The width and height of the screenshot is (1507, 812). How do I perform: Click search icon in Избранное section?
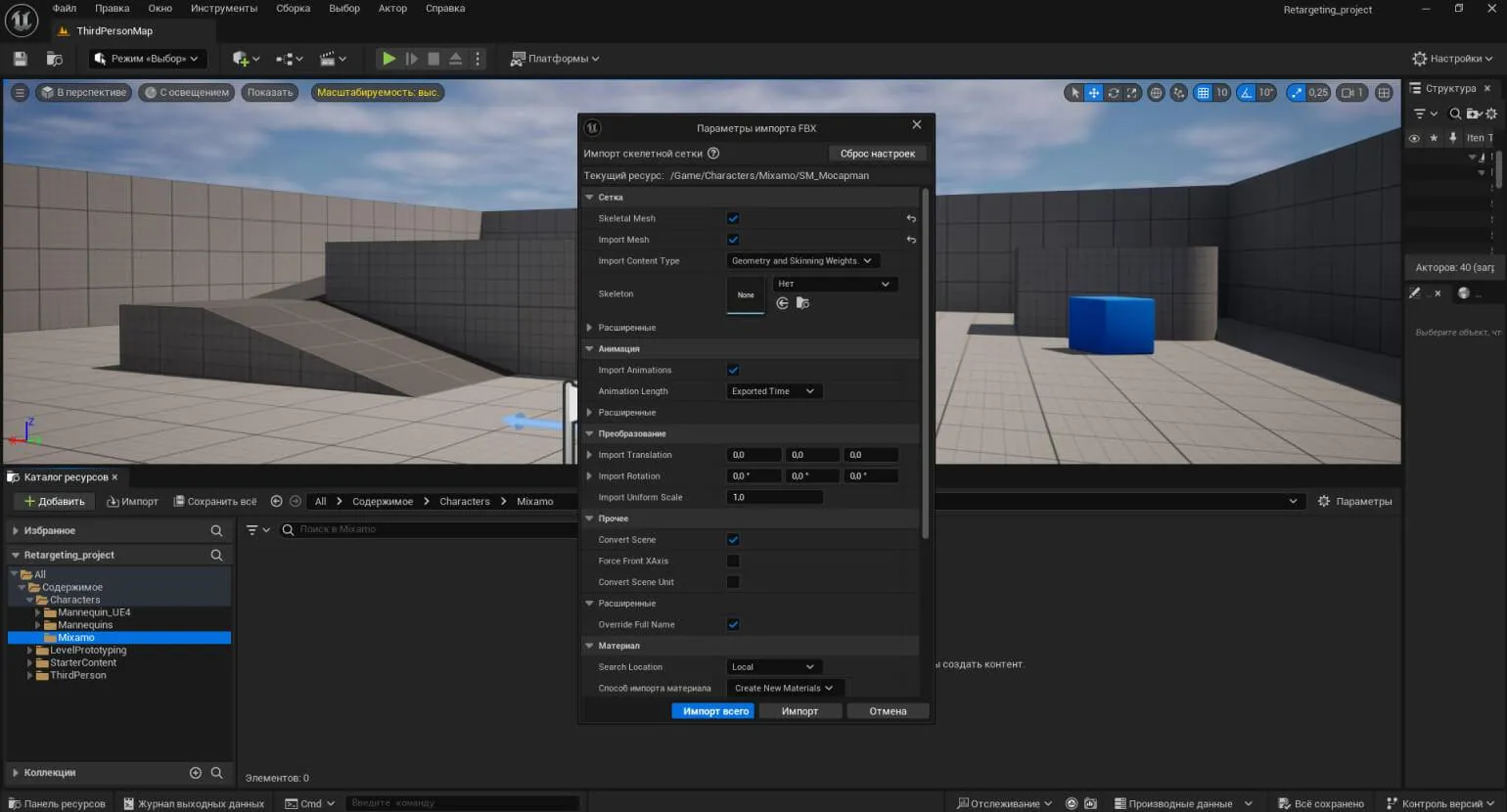[x=216, y=530]
